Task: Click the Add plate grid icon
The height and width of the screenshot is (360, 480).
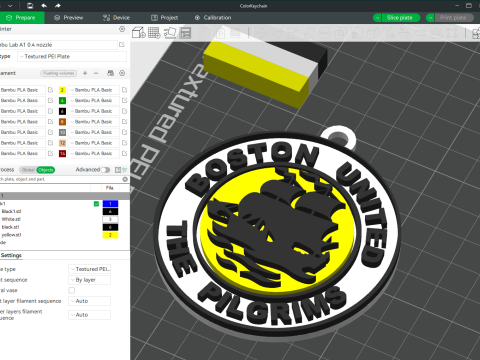Action: tap(154, 33)
